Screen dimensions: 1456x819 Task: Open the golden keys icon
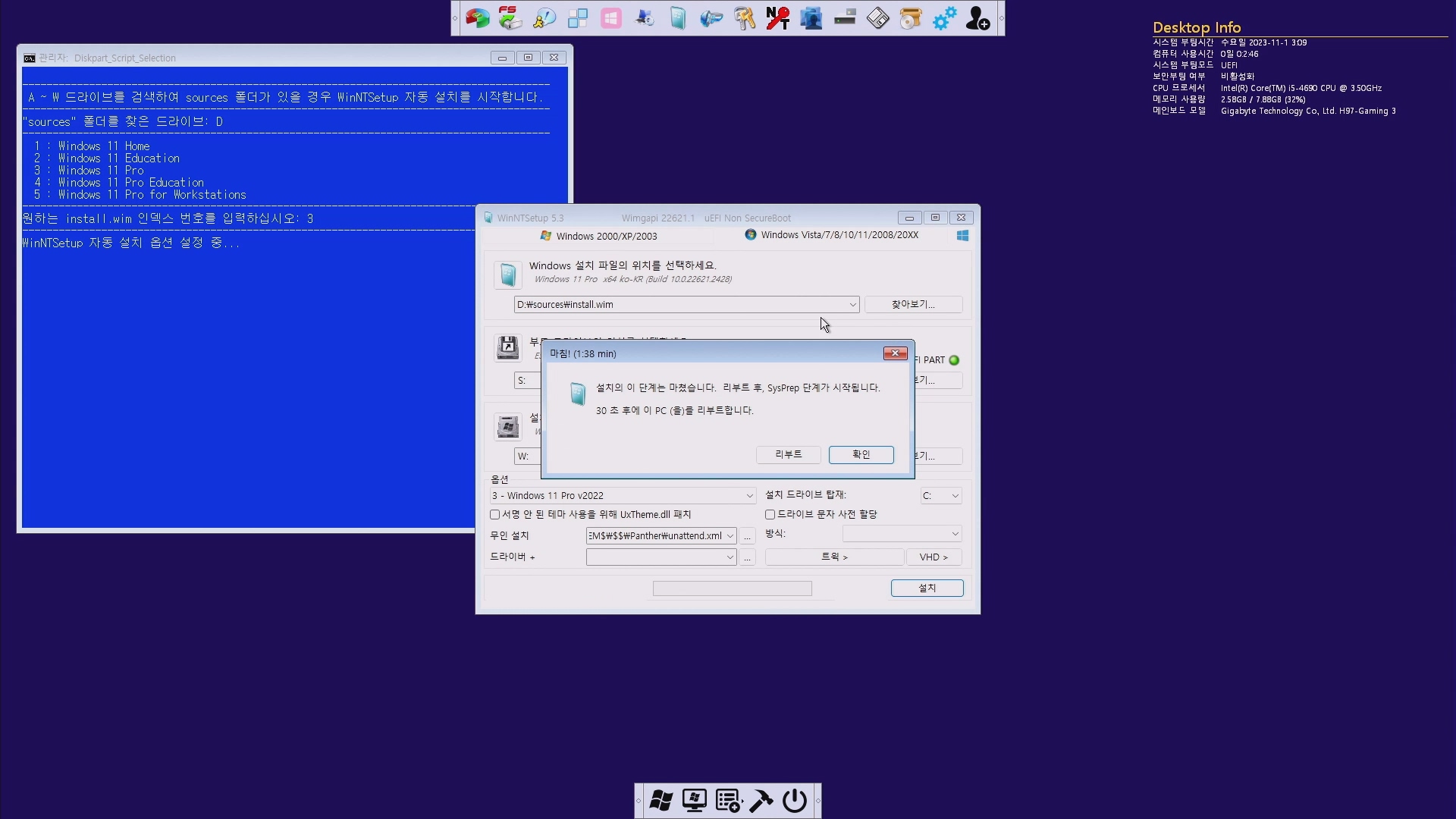745,18
